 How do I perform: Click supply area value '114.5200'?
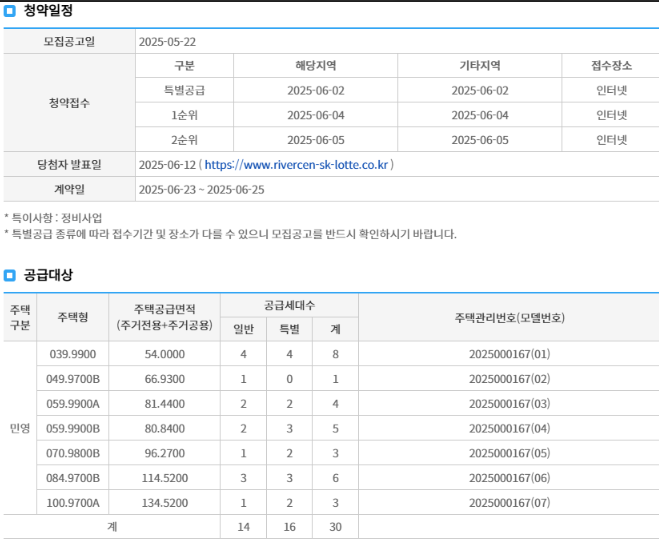[x=165, y=478]
